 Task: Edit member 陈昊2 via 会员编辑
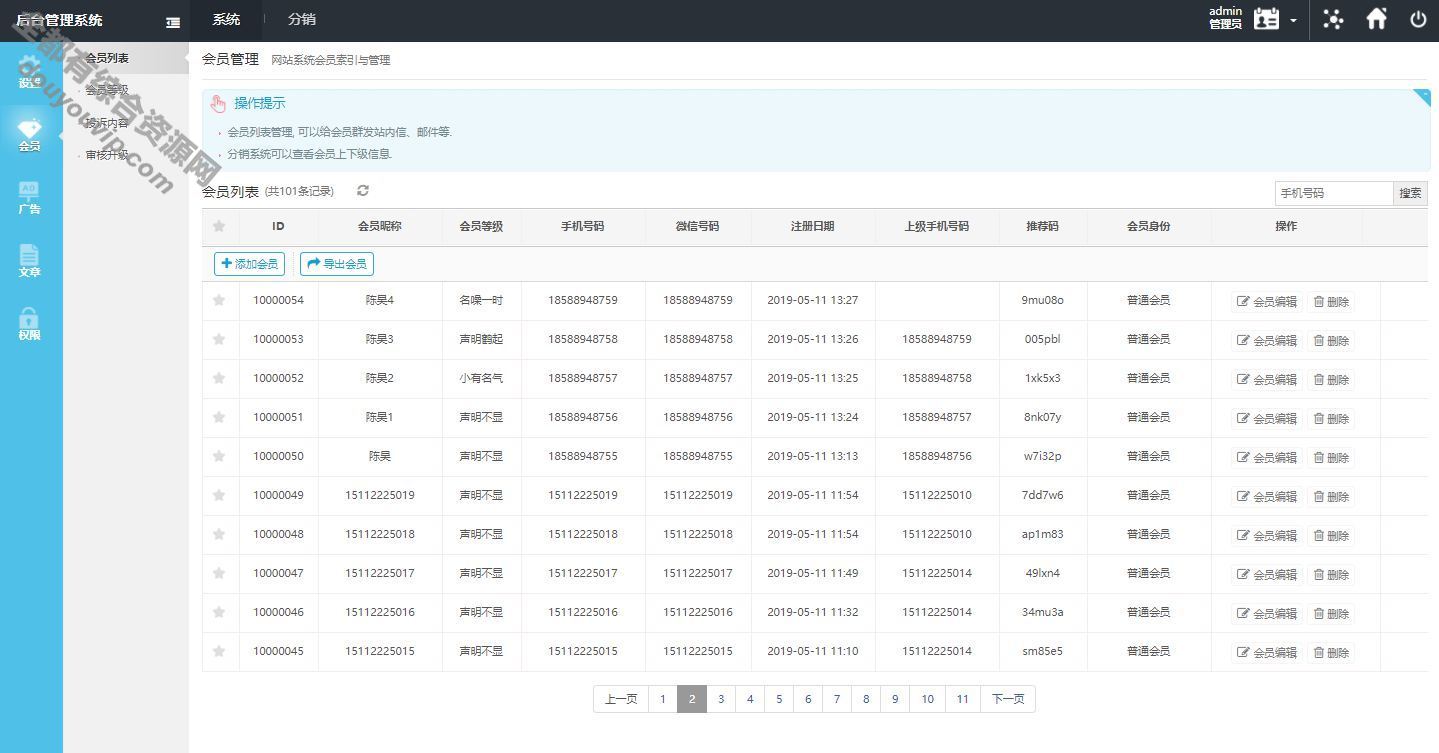[1267, 379]
